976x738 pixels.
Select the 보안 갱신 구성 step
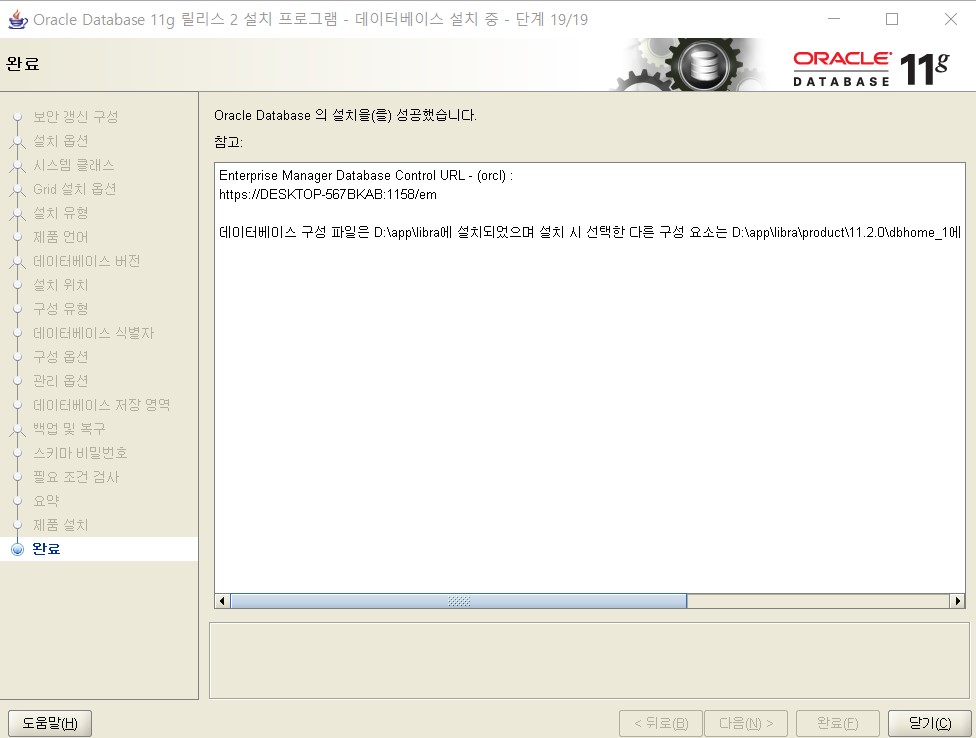[75, 116]
